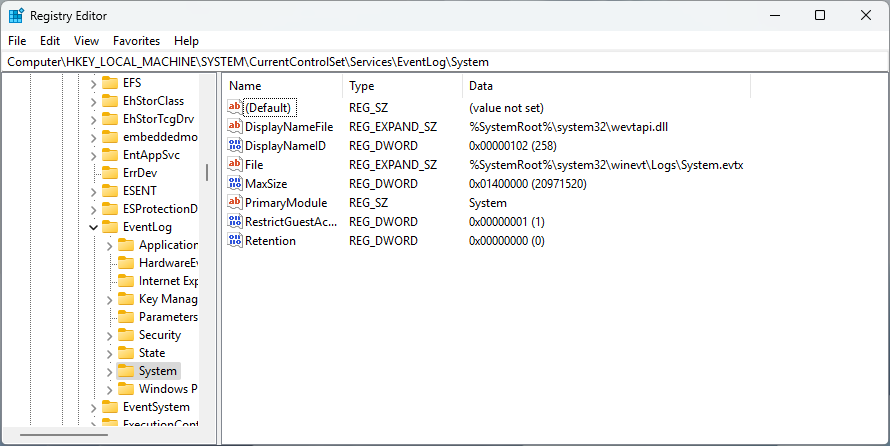This screenshot has width=890, height=446.
Task: Click the Parameters folder icon
Action: pyautogui.click(x=125, y=317)
